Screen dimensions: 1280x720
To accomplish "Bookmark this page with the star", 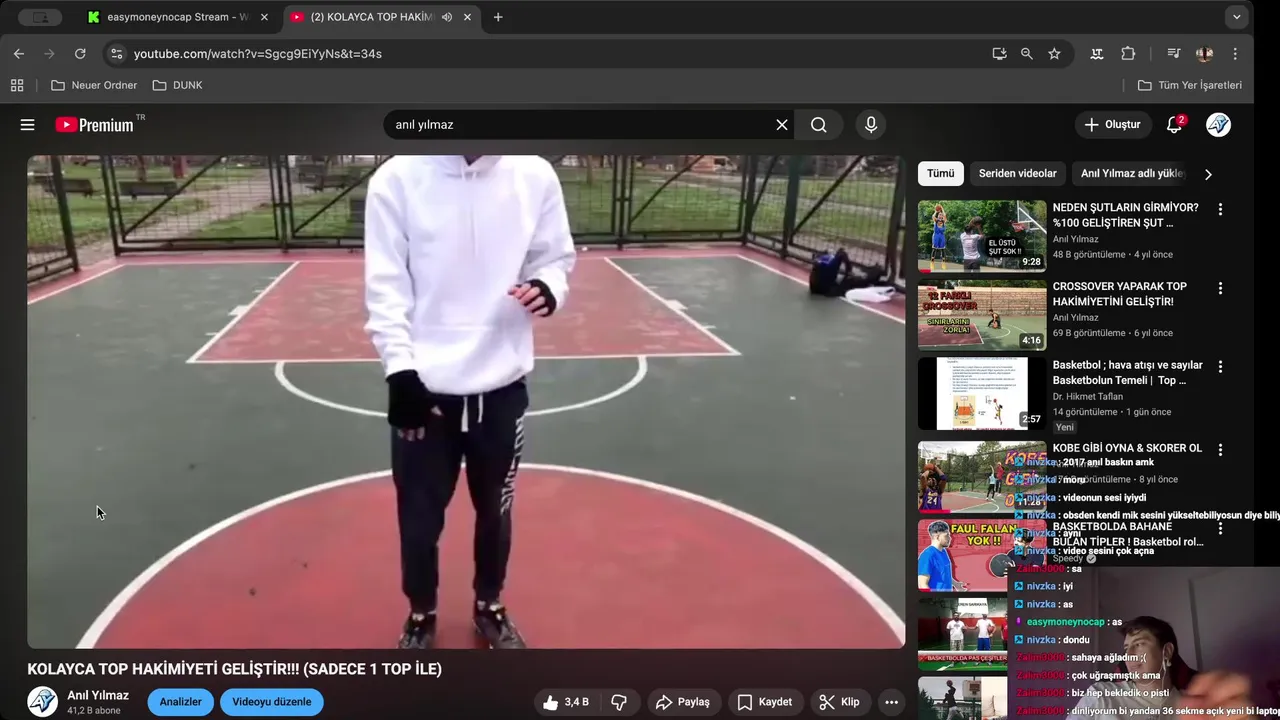I will [1054, 54].
